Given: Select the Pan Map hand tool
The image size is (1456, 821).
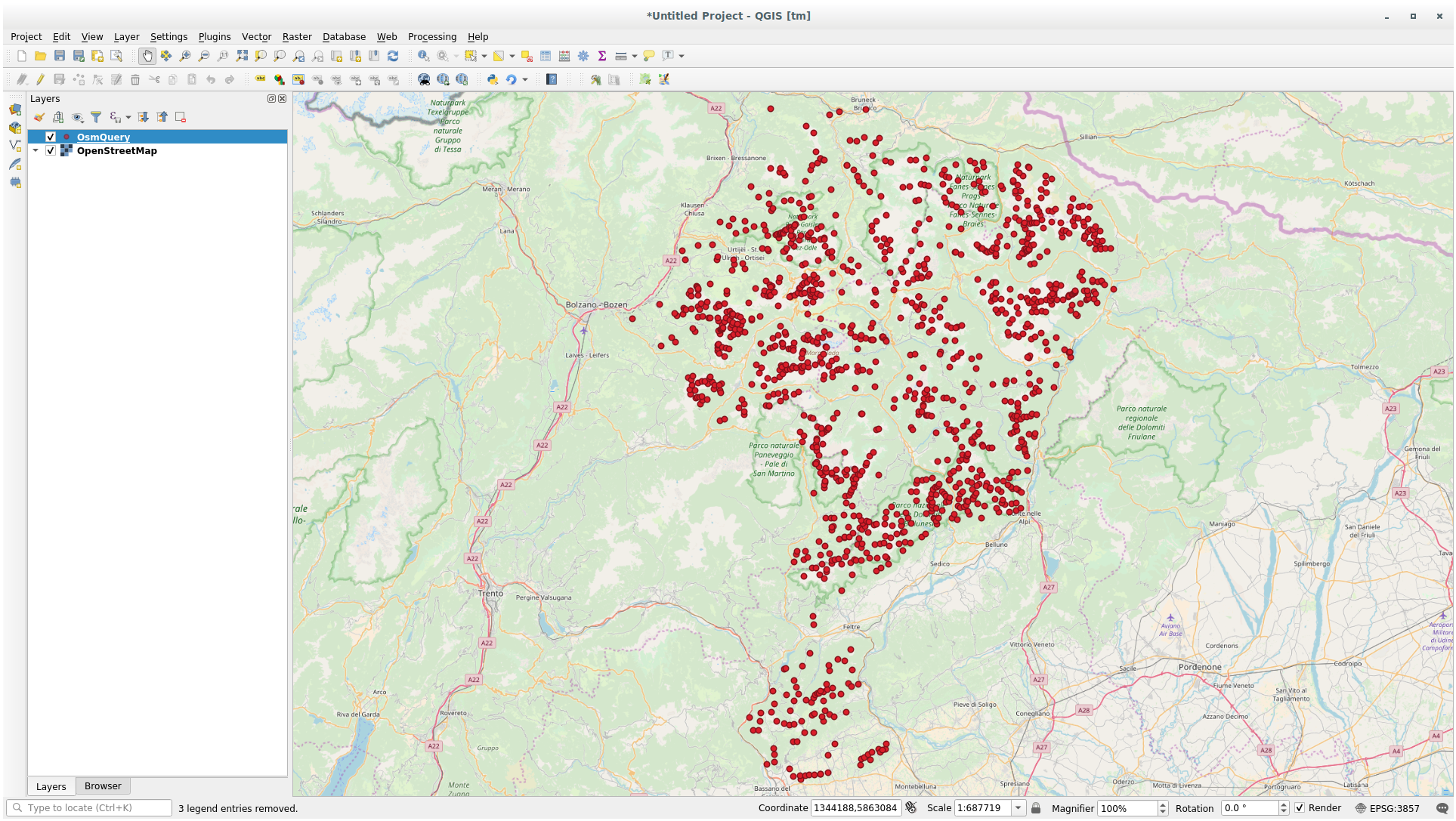Looking at the screenshot, I should (x=147, y=56).
